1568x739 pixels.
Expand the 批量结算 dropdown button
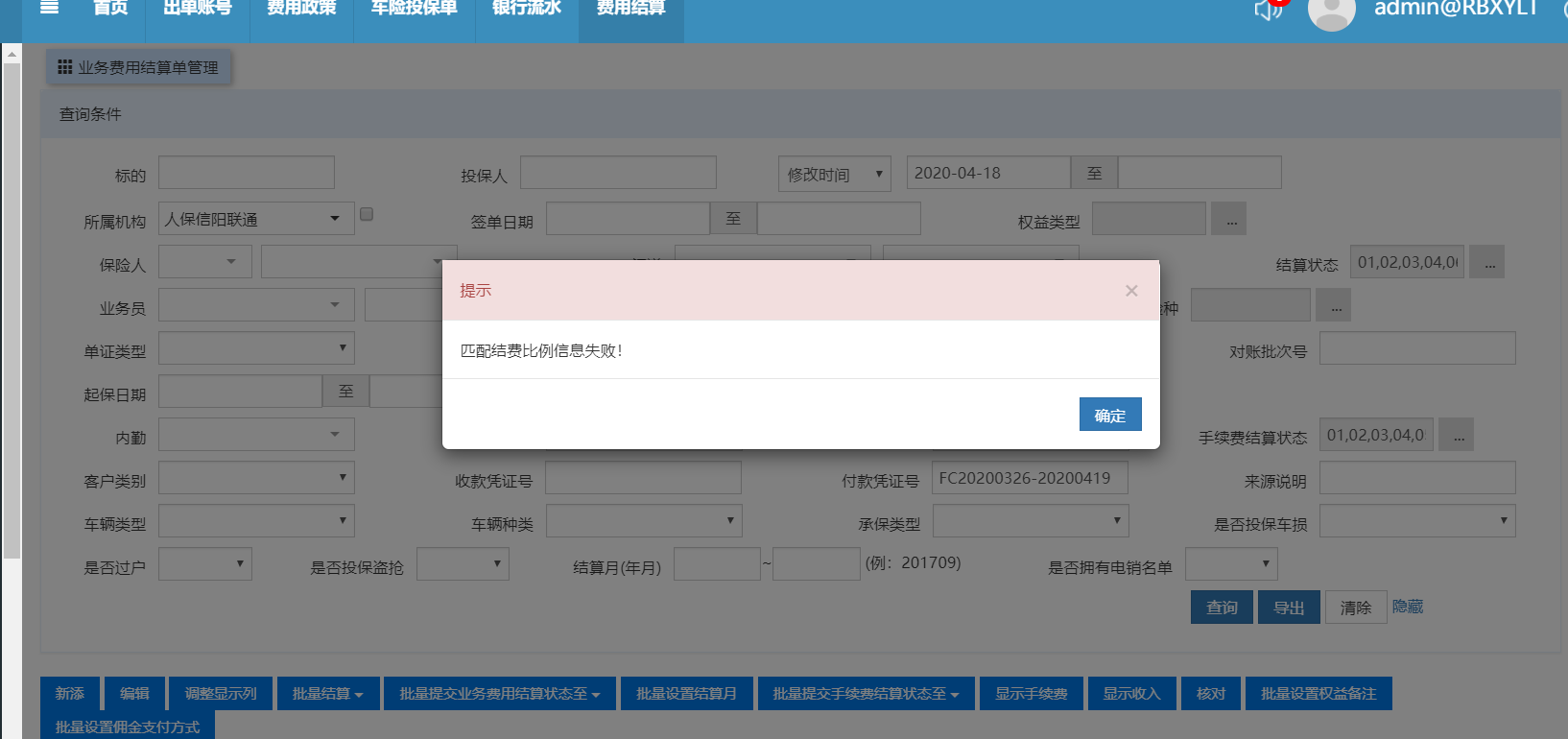pyautogui.click(x=327, y=694)
